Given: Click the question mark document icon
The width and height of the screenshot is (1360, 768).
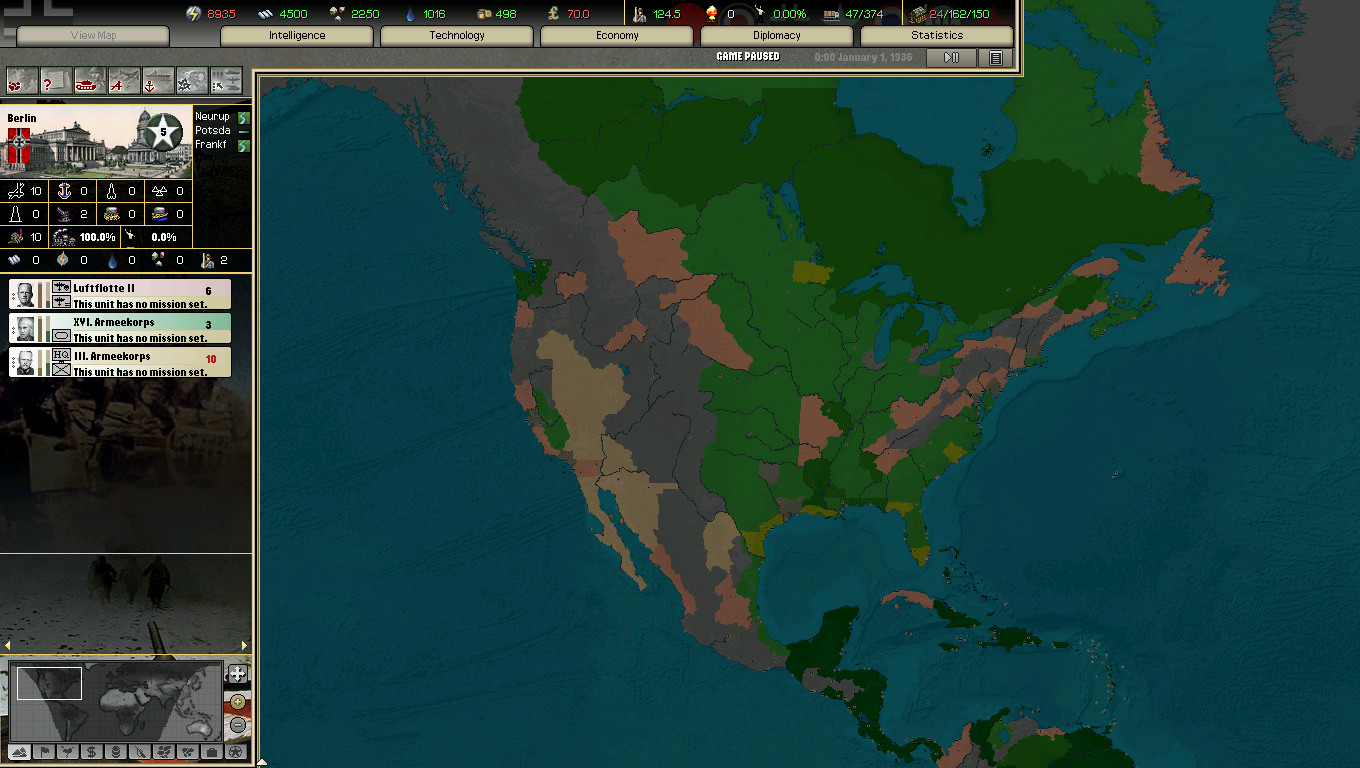Looking at the screenshot, I should (56, 81).
